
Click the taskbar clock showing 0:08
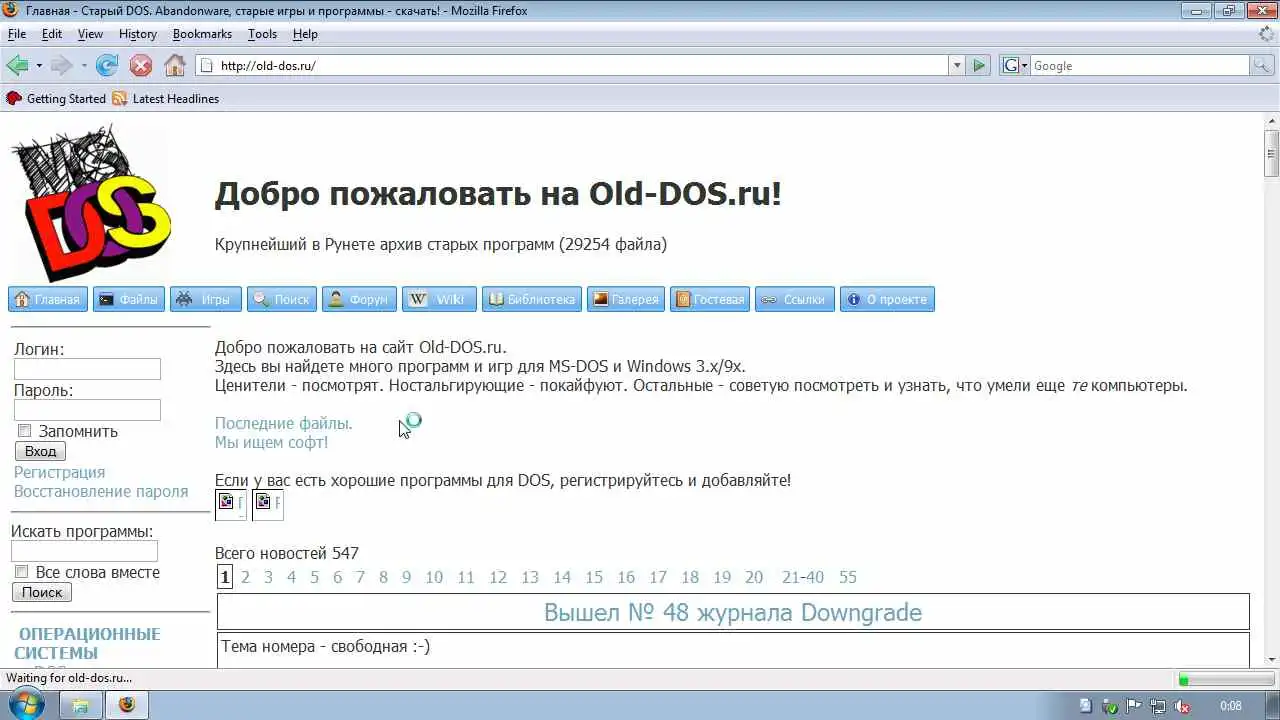pos(1231,706)
